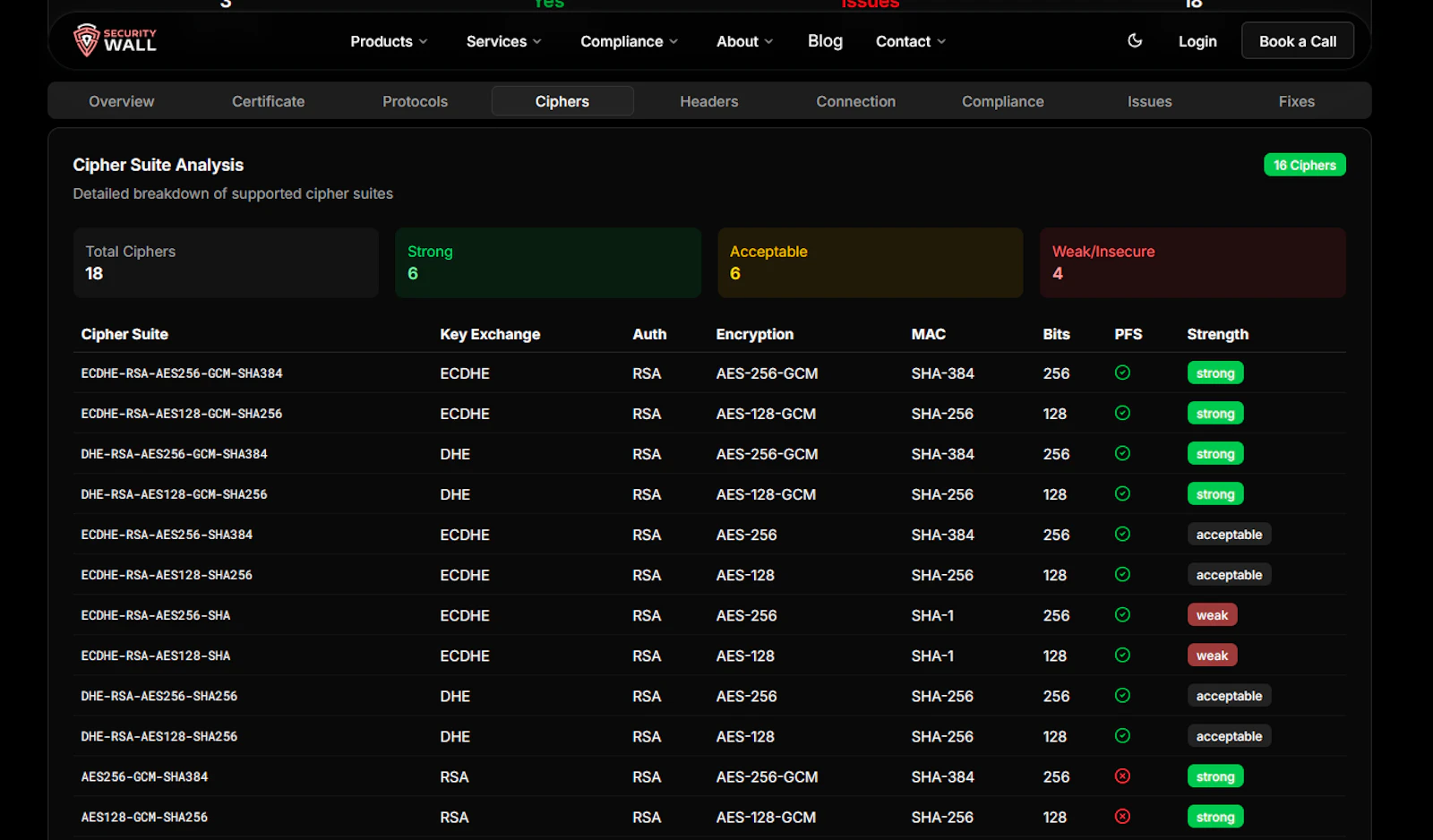The width and height of the screenshot is (1433, 840).
Task: Toggle dark mode moon icon
Action: pos(1135,40)
